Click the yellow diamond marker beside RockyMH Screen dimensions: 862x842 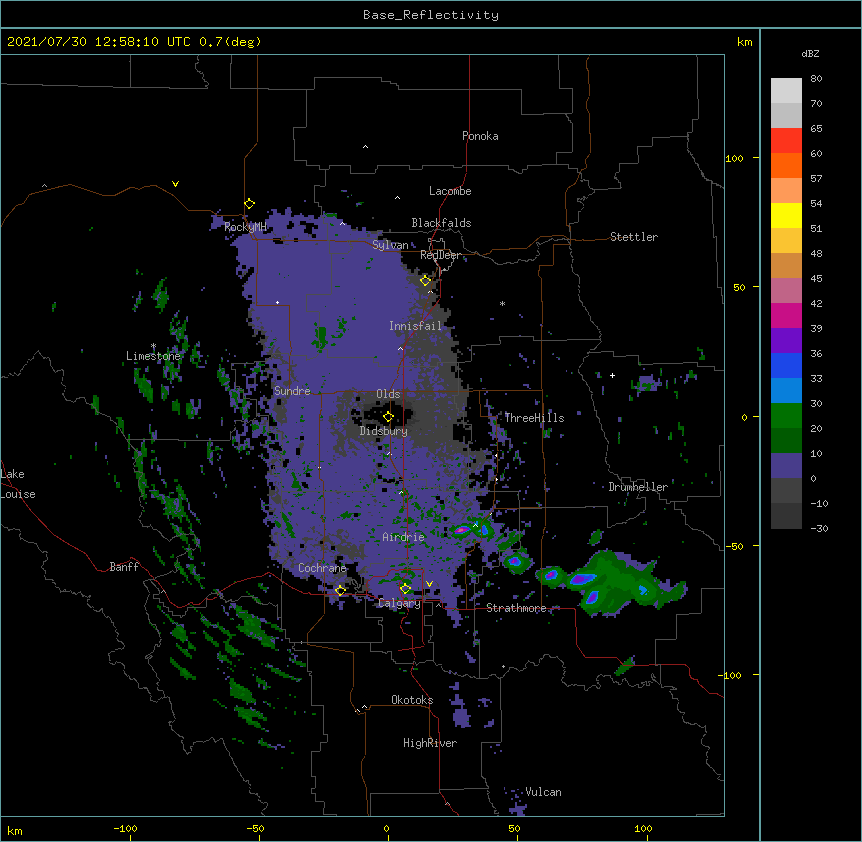[250, 204]
